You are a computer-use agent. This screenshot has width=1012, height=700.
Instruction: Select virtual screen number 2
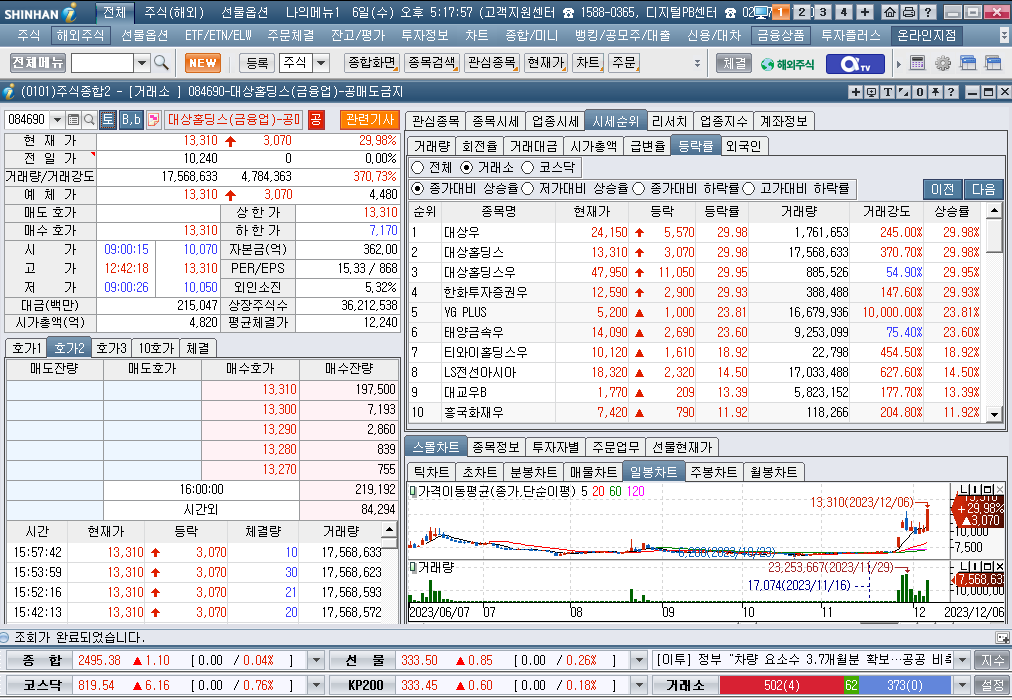click(x=802, y=12)
